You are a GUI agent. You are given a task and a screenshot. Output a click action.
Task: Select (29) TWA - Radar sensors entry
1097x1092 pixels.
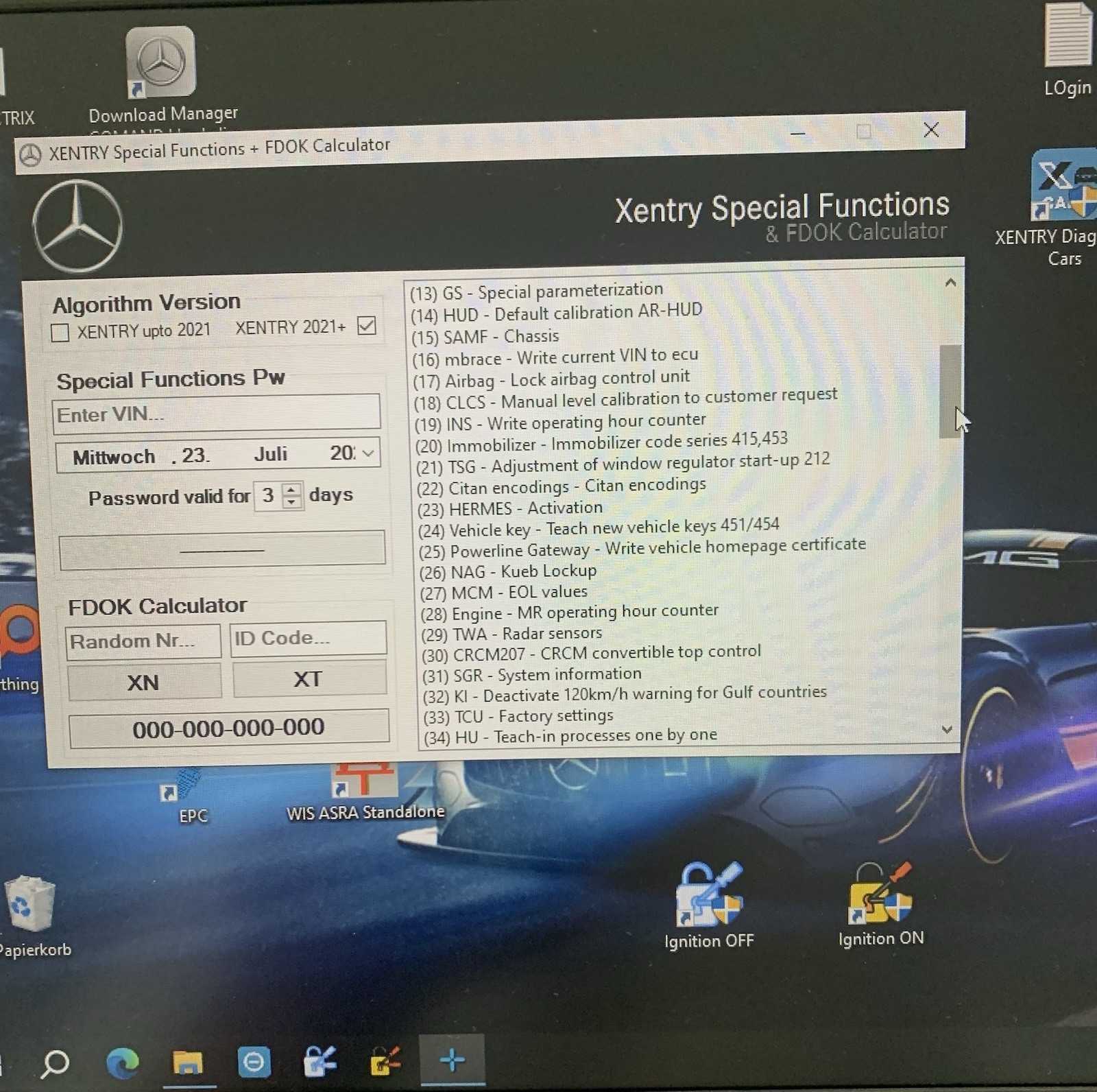tap(512, 634)
